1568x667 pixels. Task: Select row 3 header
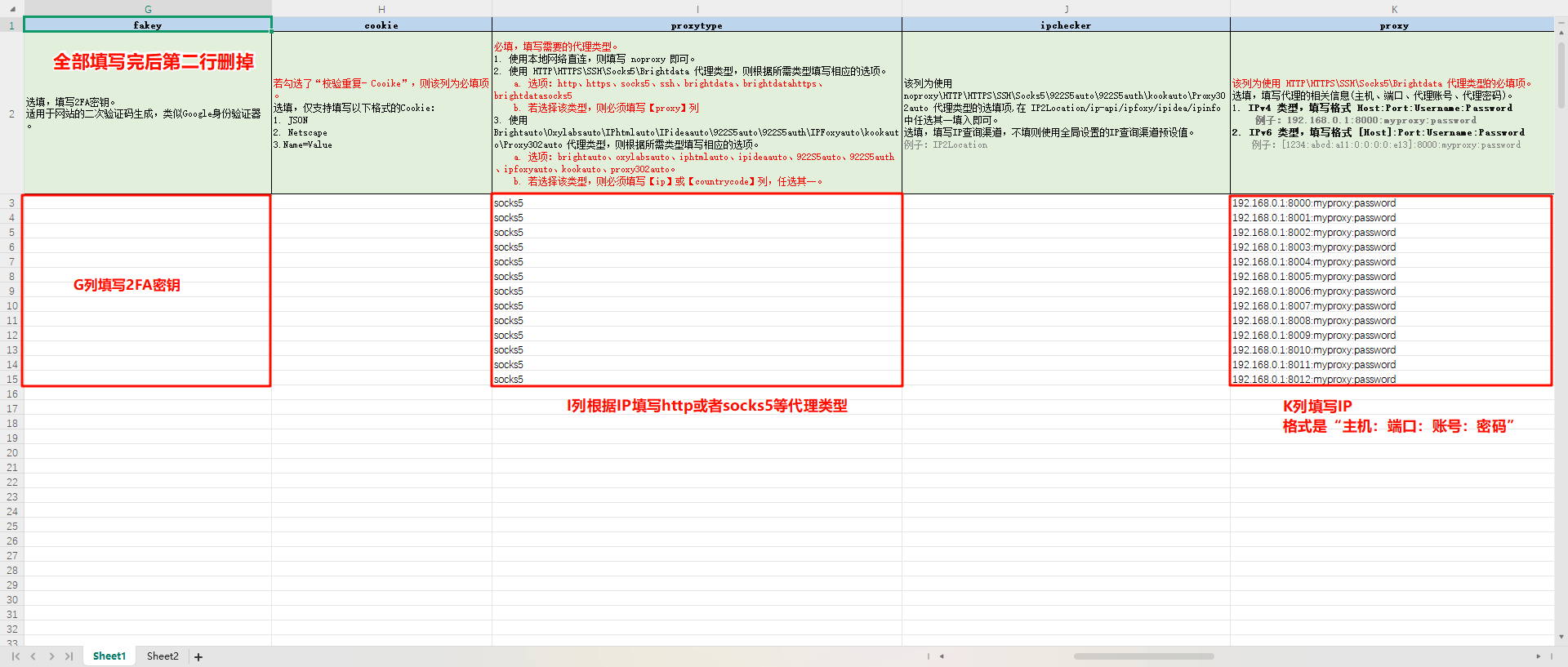(11, 203)
